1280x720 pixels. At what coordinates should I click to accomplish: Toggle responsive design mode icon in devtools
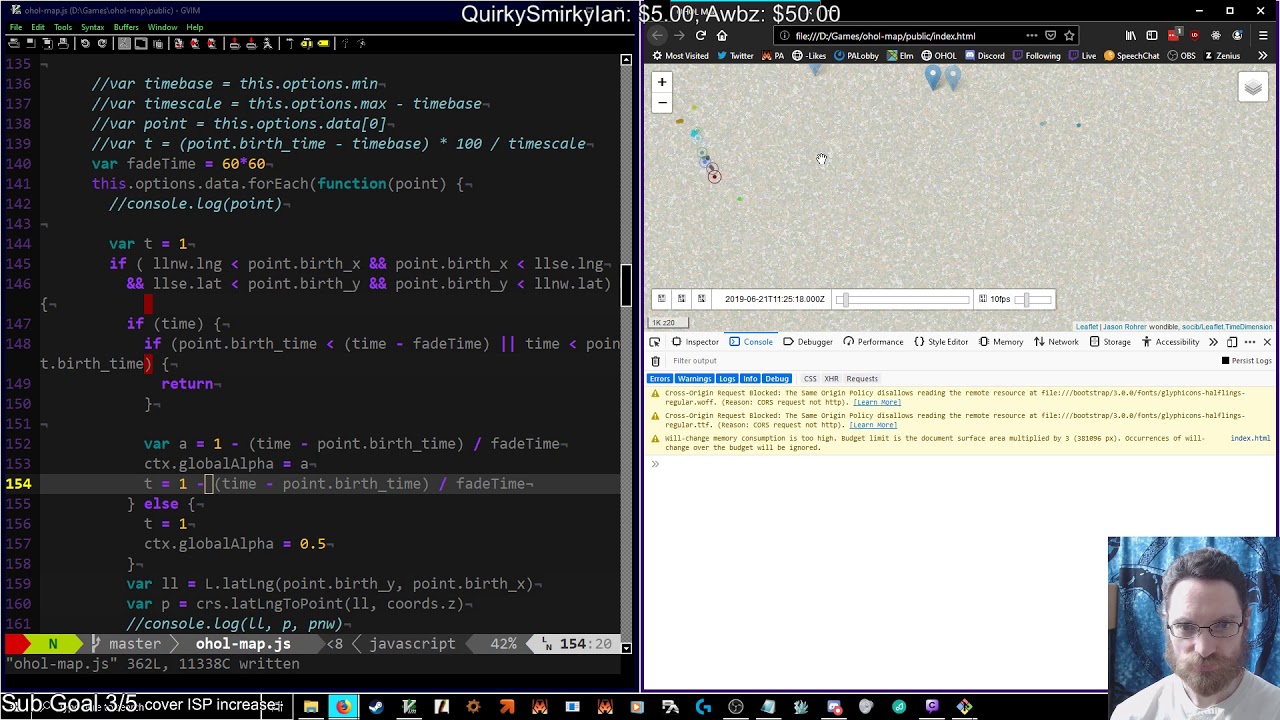1232,342
